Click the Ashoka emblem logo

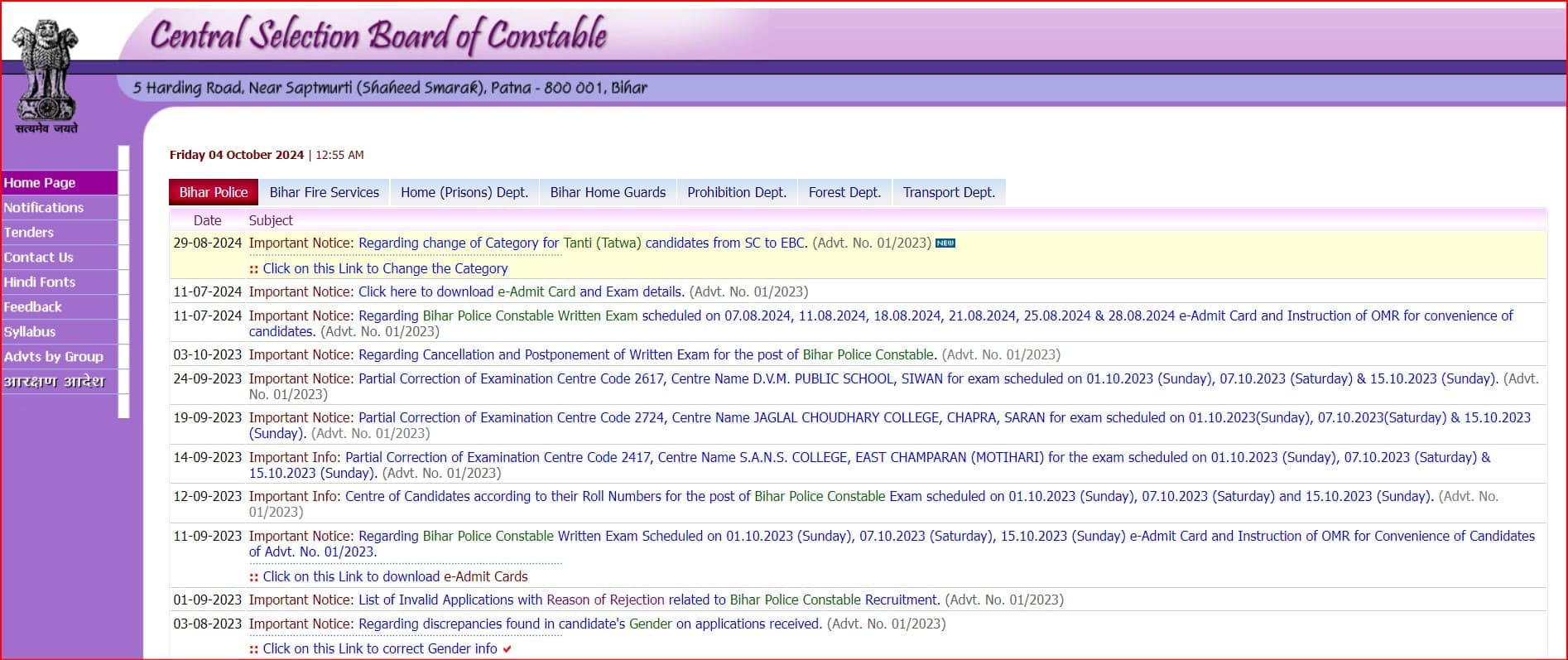[x=46, y=76]
